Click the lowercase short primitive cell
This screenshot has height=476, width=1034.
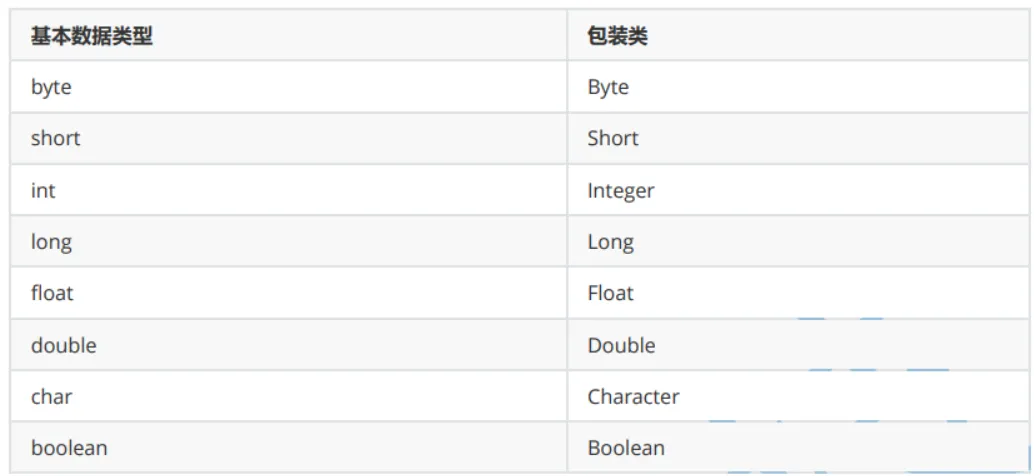[x=55, y=138]
